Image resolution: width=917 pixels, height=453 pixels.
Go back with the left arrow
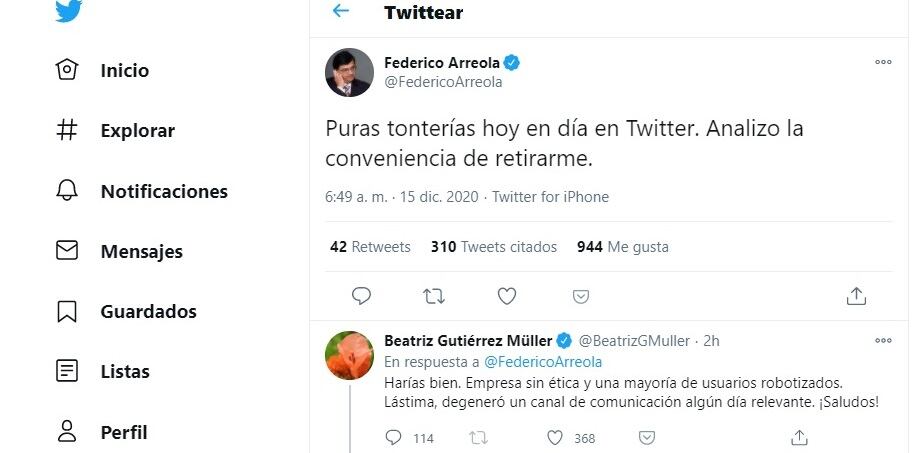click(x=341, y=12)
